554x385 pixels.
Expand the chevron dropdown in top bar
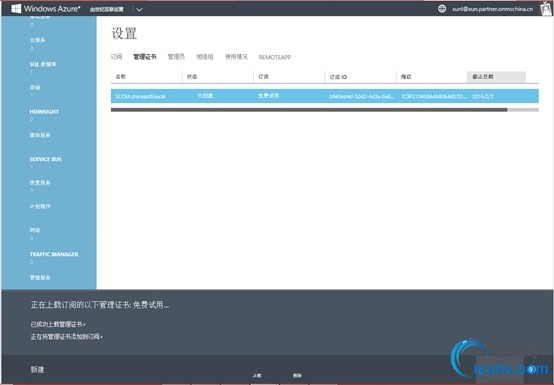coord(139,10)
